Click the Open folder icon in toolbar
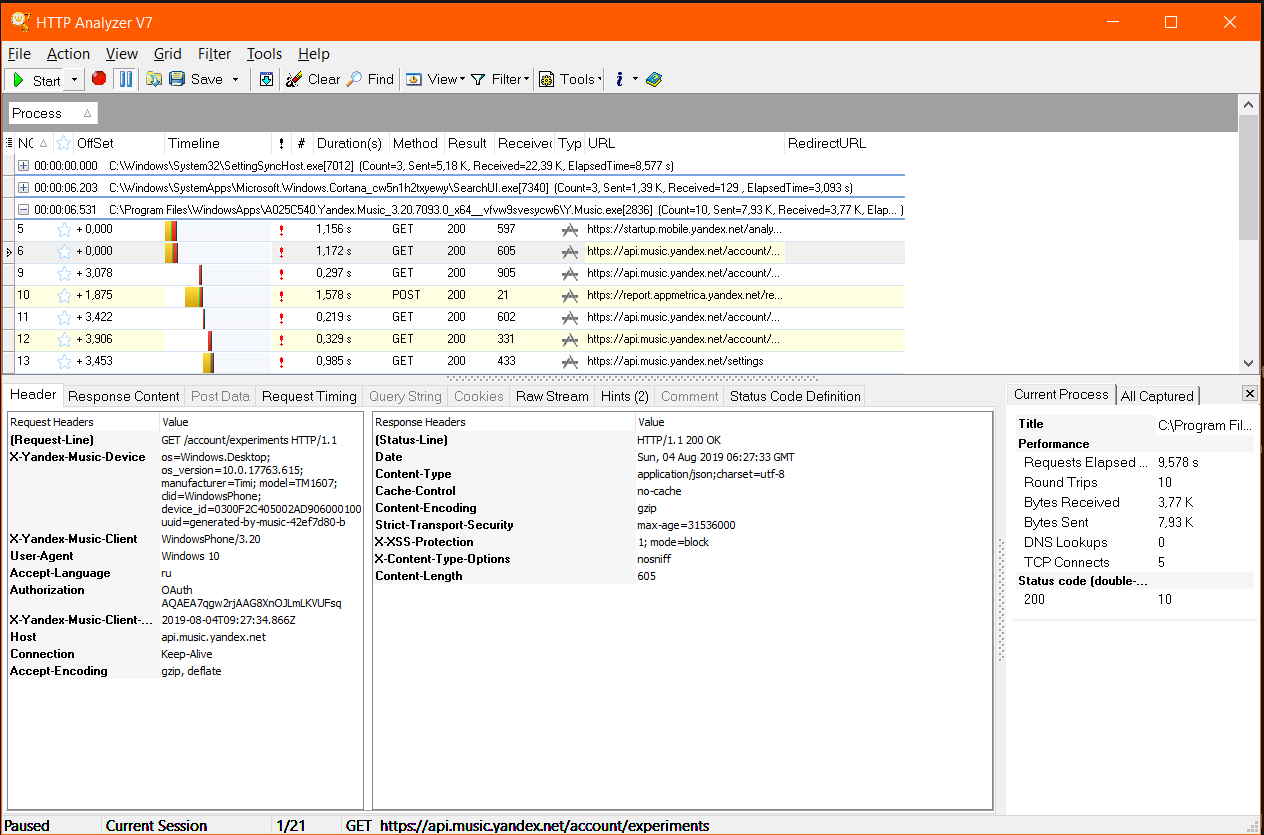Viewport: 1264px width, 835px height. [154, 79]
